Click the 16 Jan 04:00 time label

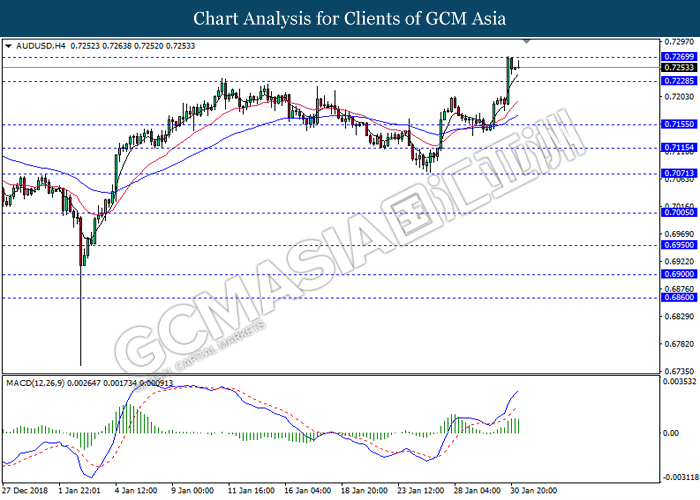click(308, 490)
